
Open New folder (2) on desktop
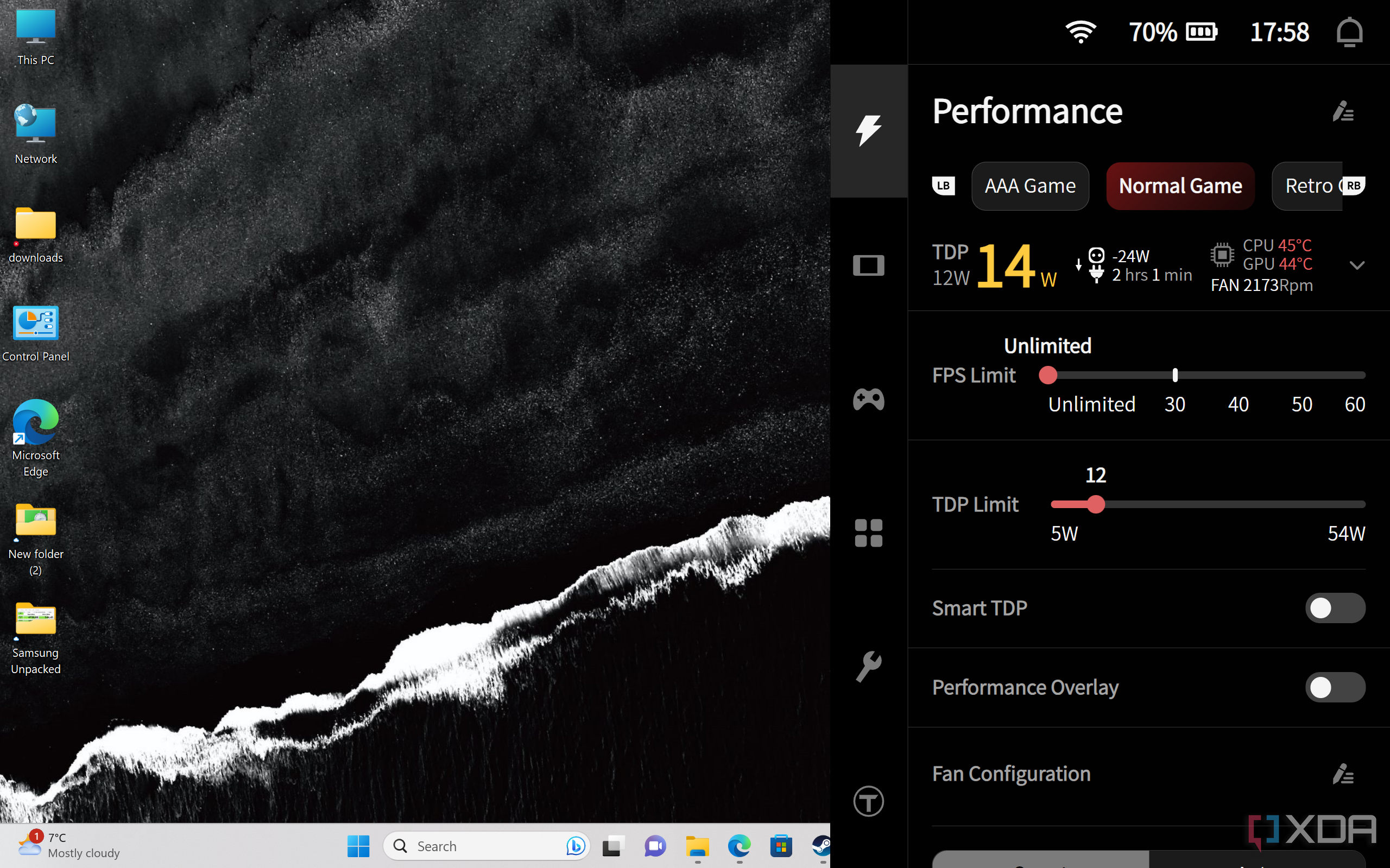coord(36,538)
